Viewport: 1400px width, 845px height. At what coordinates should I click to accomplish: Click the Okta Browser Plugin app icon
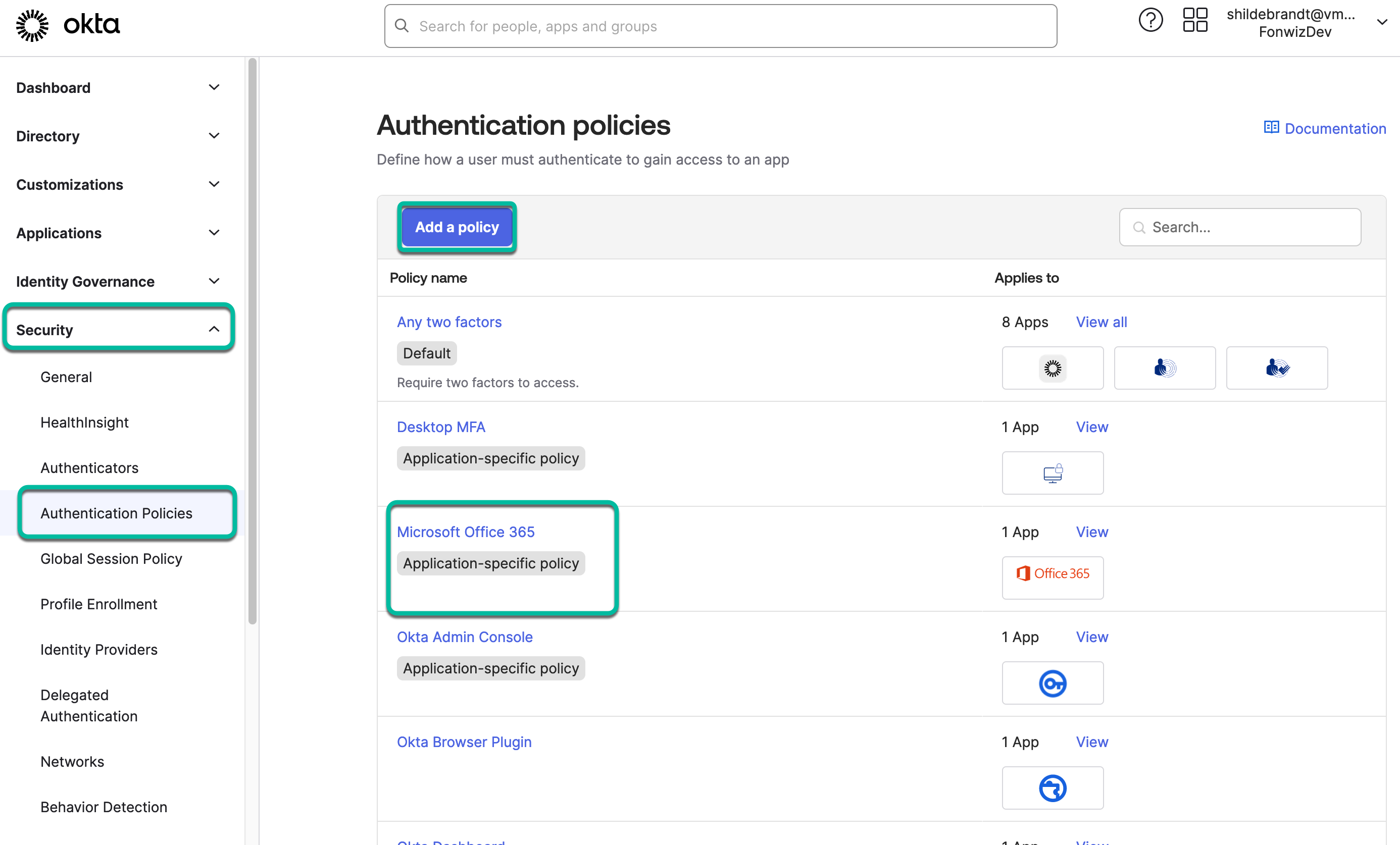(x=1053, y=787)
